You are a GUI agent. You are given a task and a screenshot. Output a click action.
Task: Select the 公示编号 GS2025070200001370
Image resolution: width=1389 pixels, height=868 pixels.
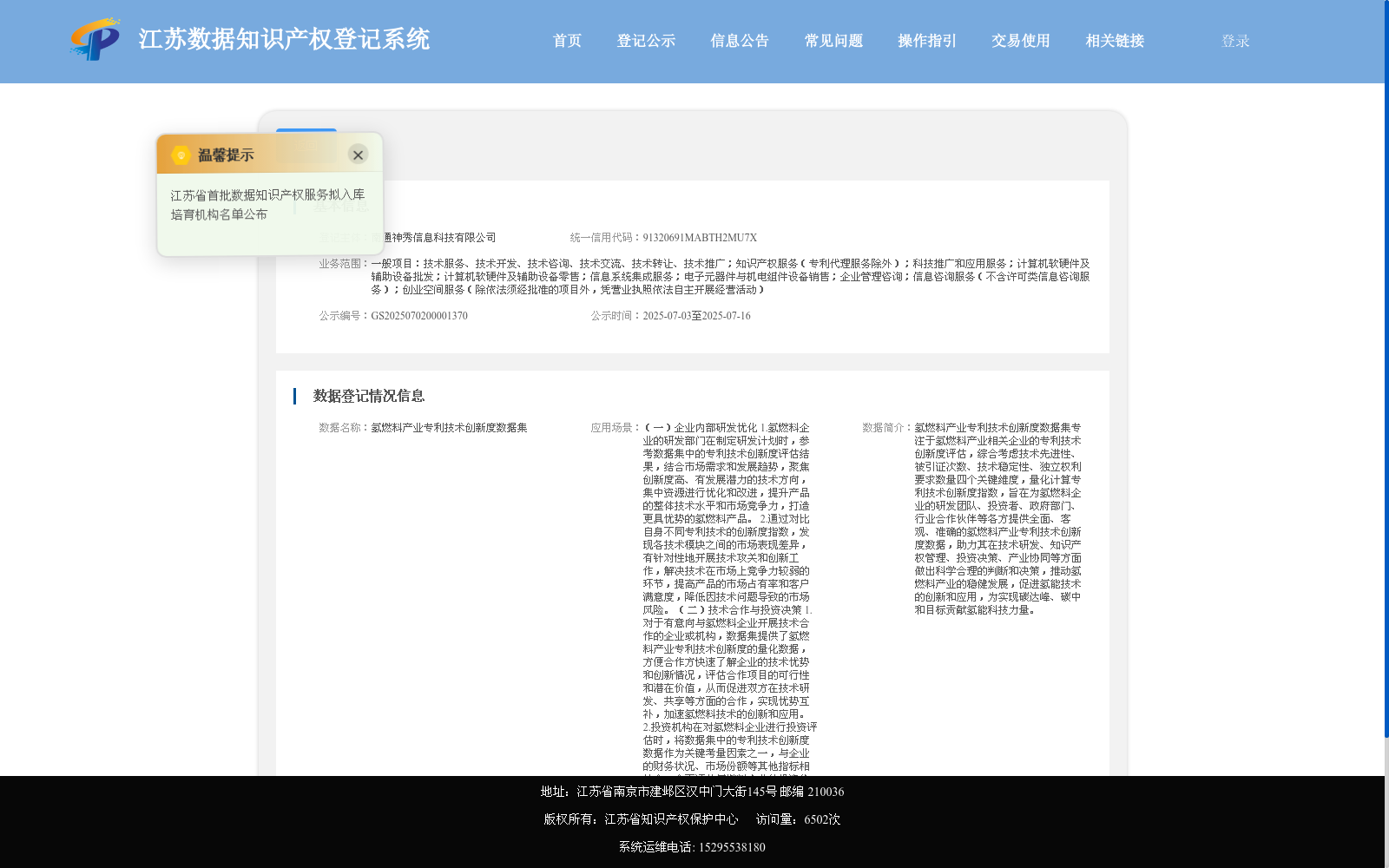[x=419, y=316]
